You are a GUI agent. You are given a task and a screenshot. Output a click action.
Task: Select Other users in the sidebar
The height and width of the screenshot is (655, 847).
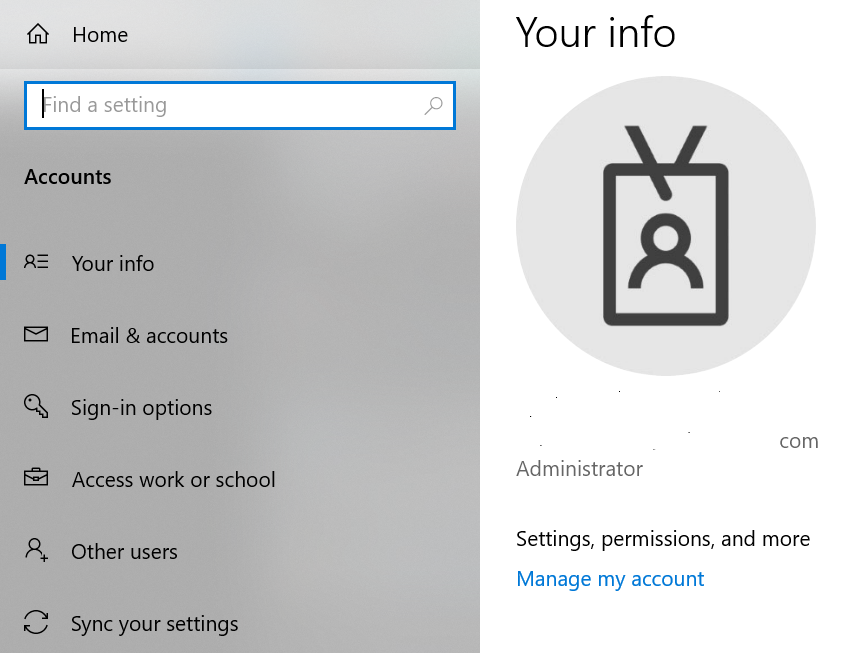point(124,551)
